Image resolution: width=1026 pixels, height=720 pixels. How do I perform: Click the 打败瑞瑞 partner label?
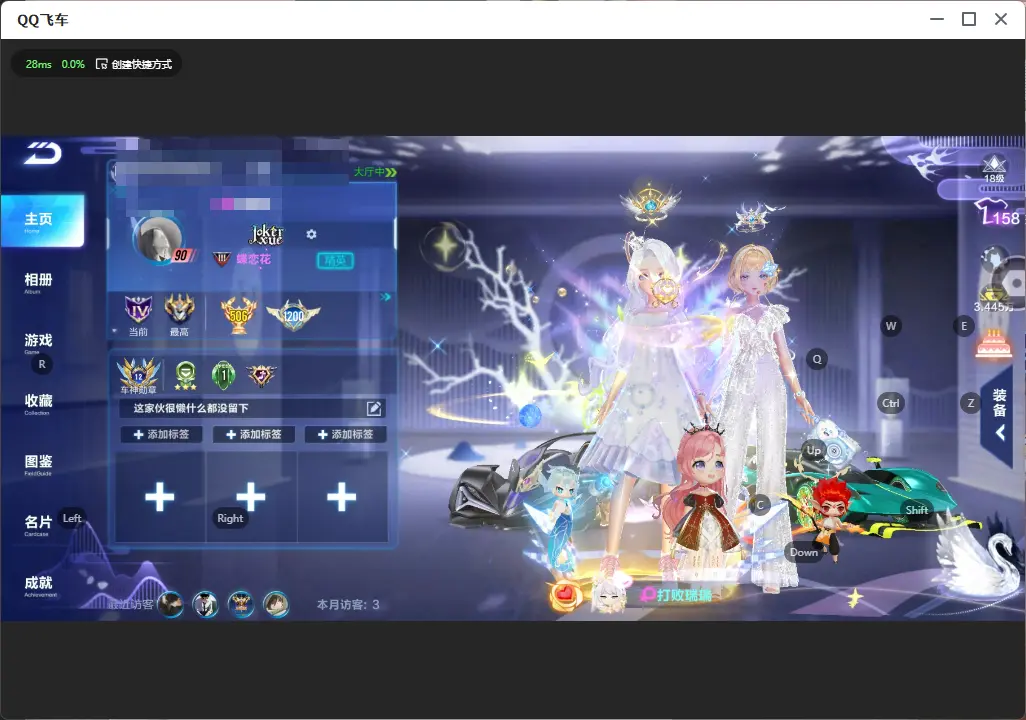pyautogui.click(x=676, y=595)
